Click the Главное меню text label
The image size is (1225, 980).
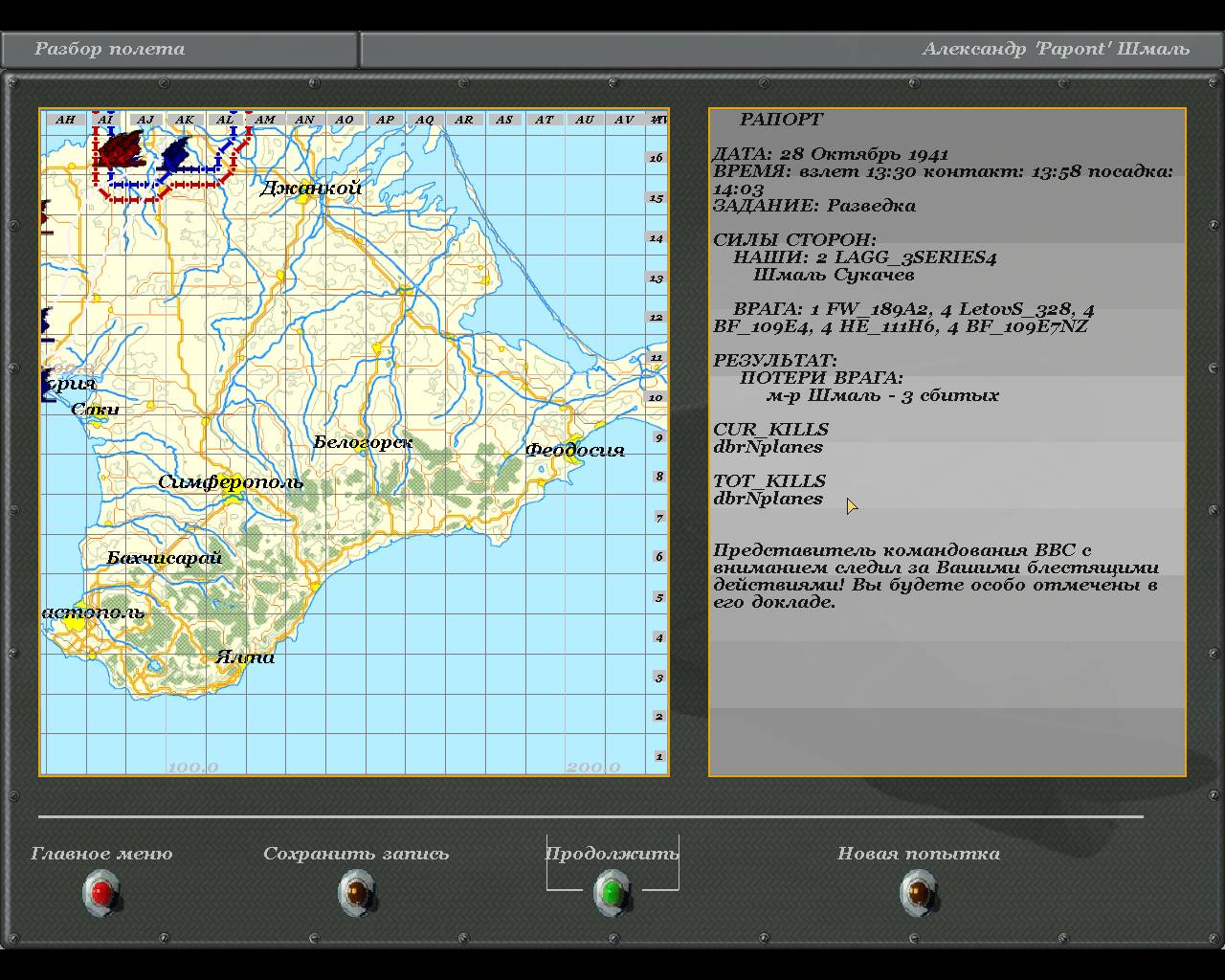pos(101,854)
